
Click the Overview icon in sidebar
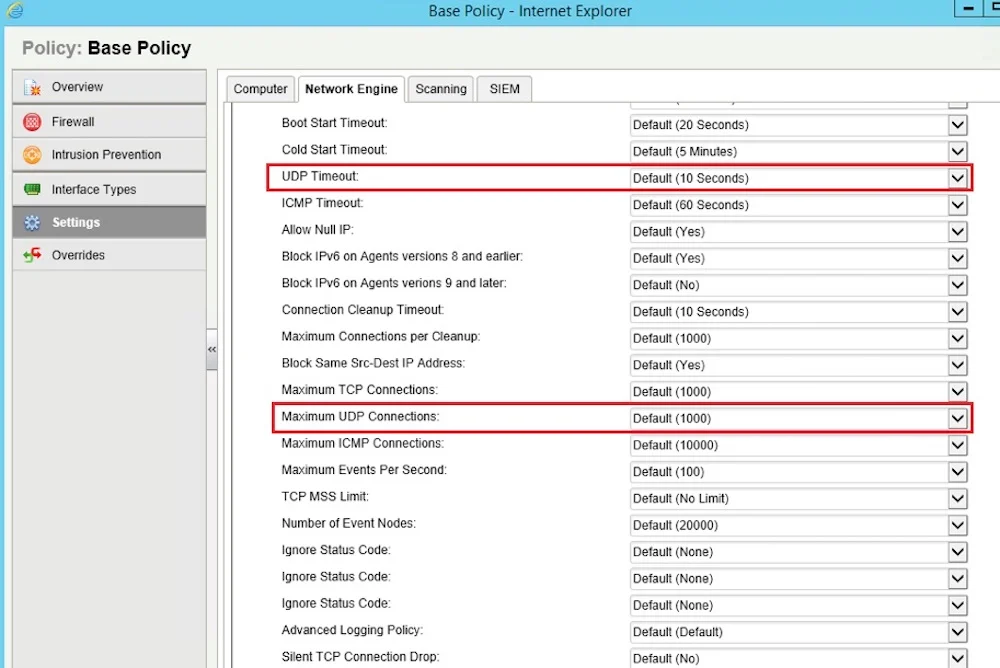coord(32,87)
